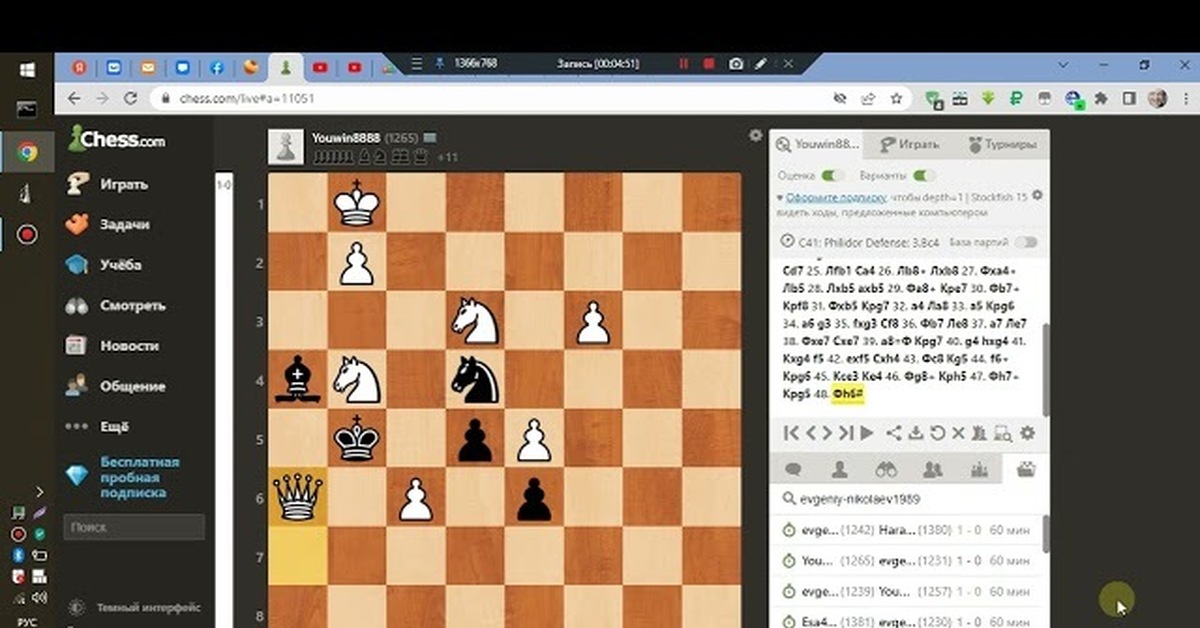Open game evge (1242) vs Hara (1380)

pos(908,533)
